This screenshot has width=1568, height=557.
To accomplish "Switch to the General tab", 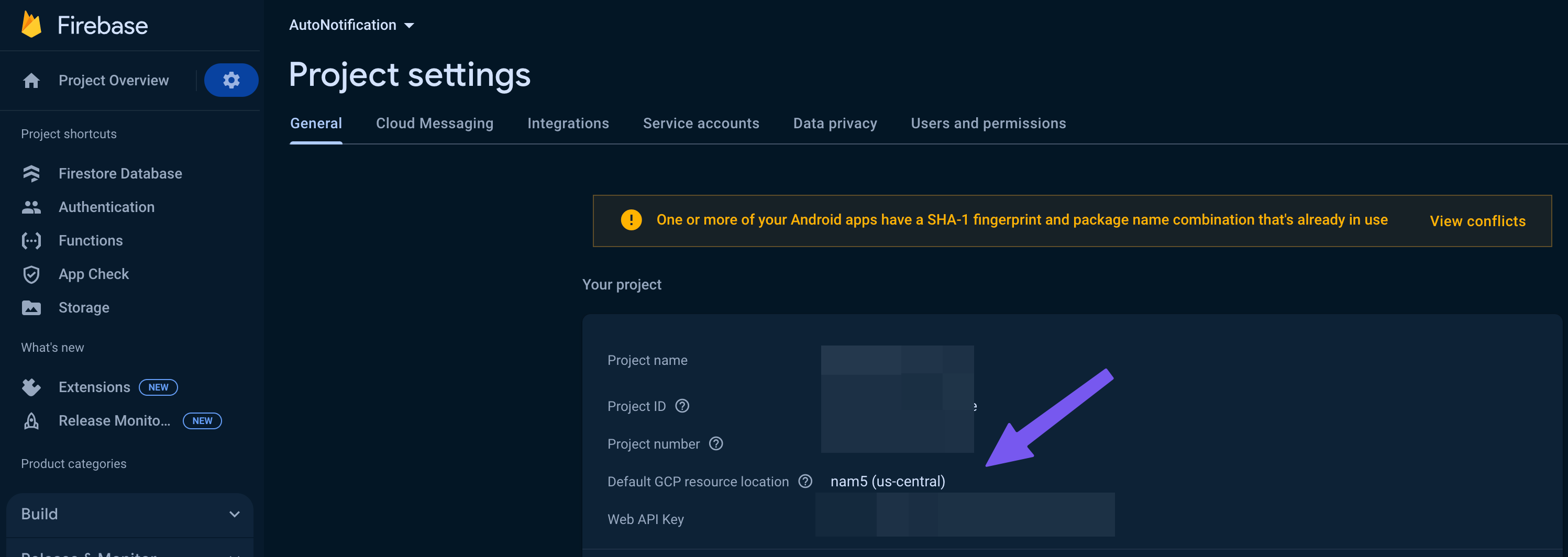I will 316,123.
